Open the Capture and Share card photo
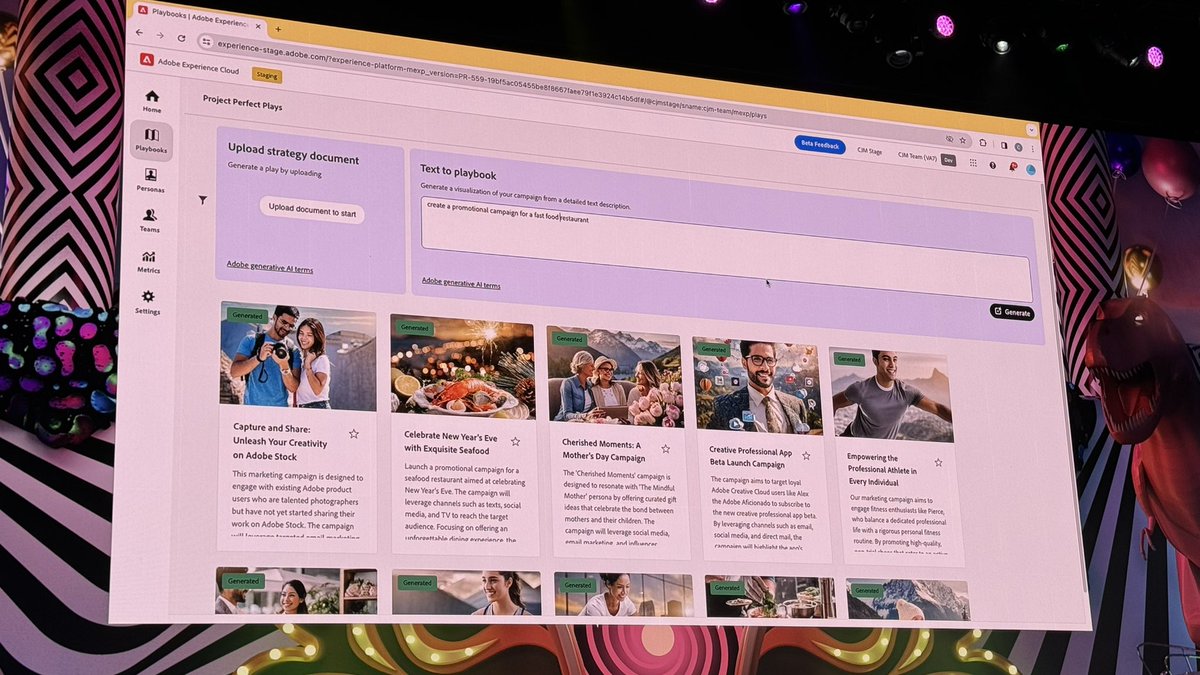Viewport: 1200px width, 675px height. click(x=298, y=356)
